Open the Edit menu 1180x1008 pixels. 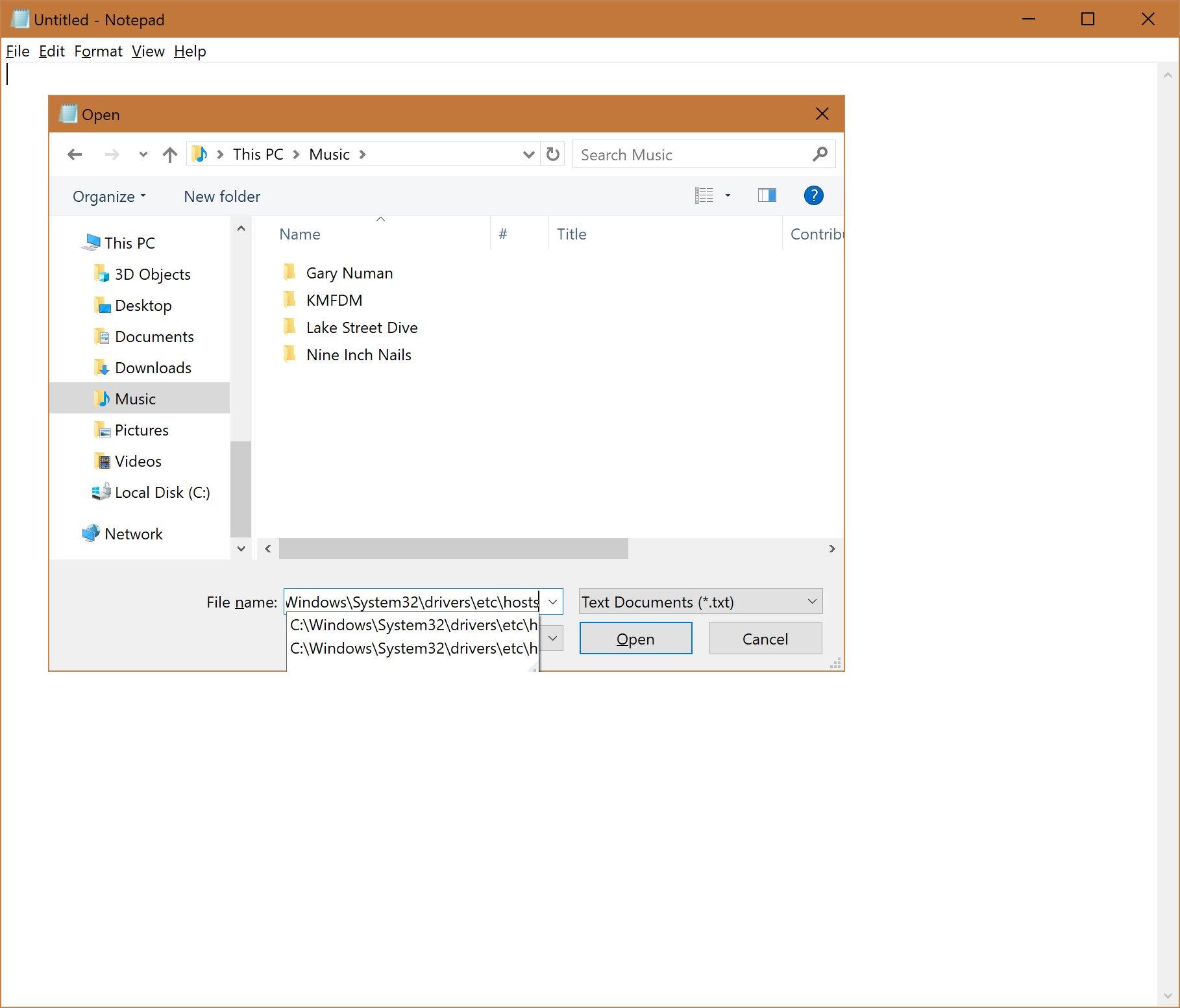pyautogui.click(x=51, y=51)
